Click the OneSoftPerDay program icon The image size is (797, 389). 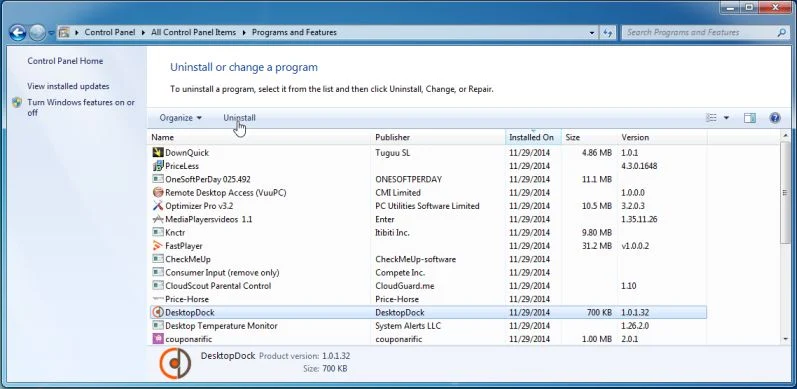click(158, 179)
